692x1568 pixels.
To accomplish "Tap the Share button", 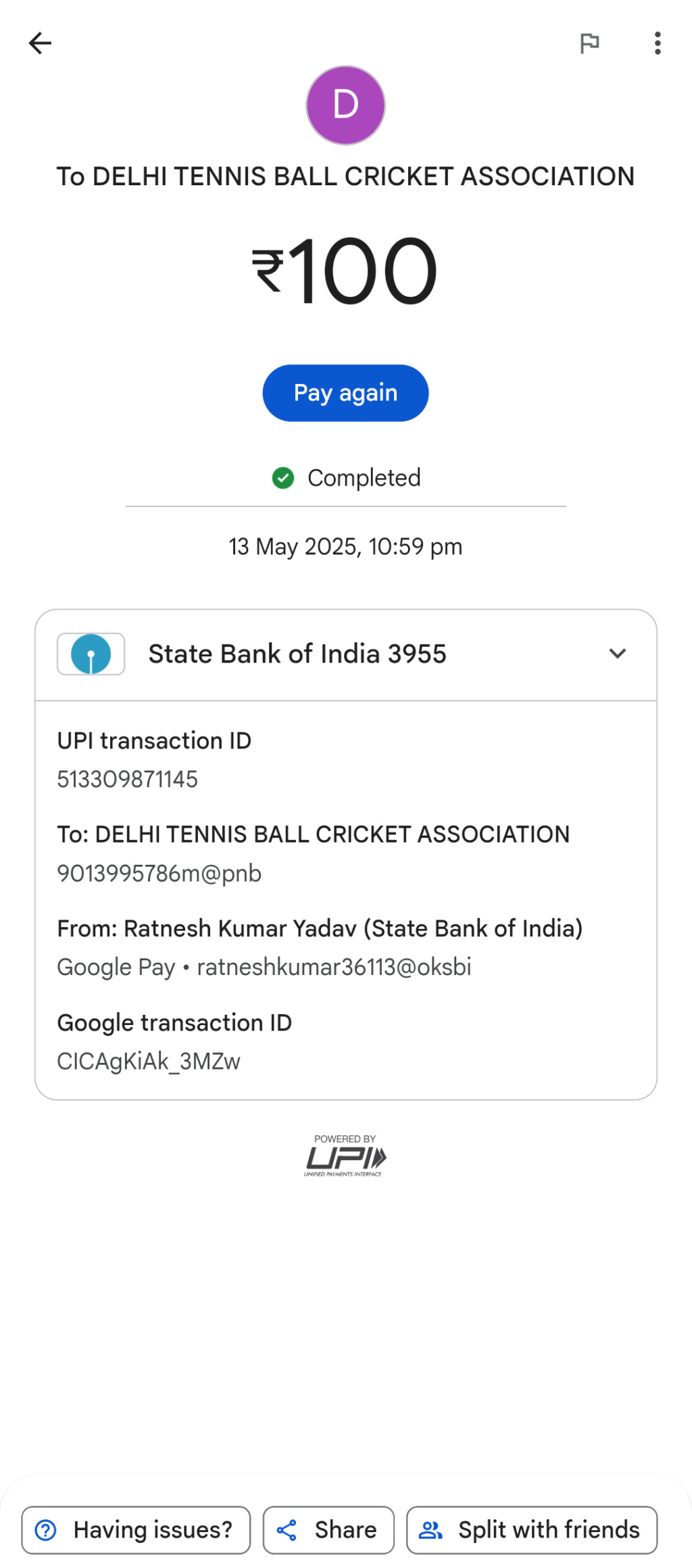I will pyautogui.click(x=328, y=1529).
